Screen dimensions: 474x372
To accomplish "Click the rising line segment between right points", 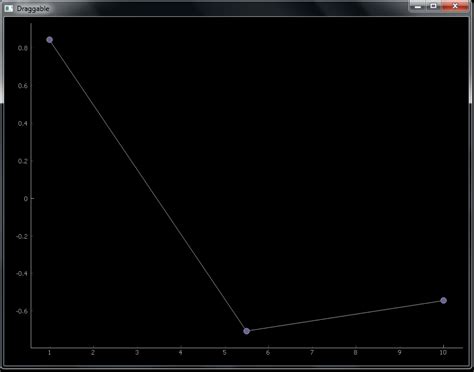I will pyautogui.click(x=345, y=316).
